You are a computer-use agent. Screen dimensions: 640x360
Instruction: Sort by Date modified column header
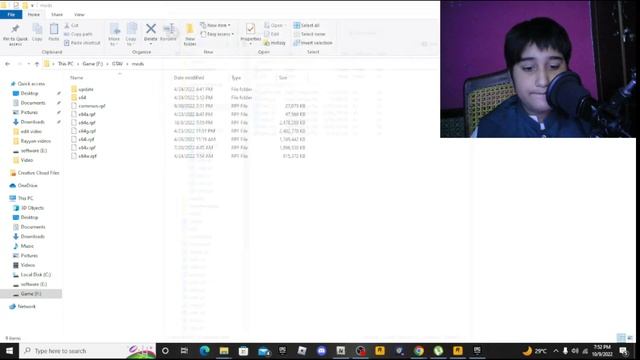189,78
